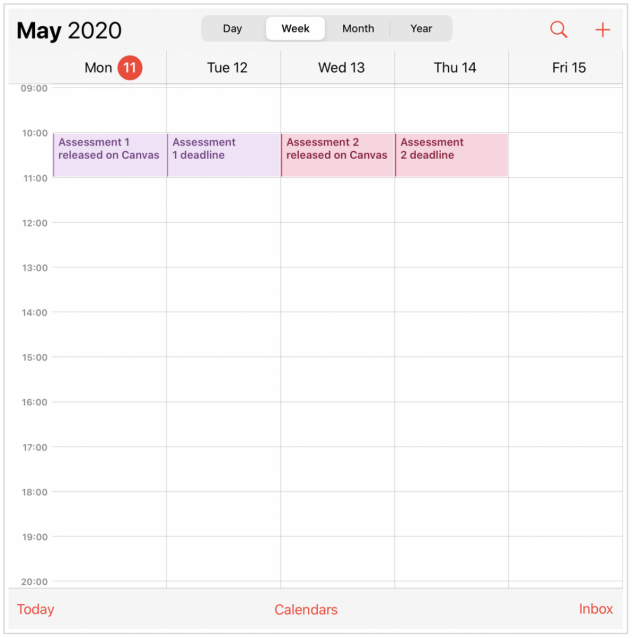
Task: Add a new event with plus icon
Action: coord(603,30)
